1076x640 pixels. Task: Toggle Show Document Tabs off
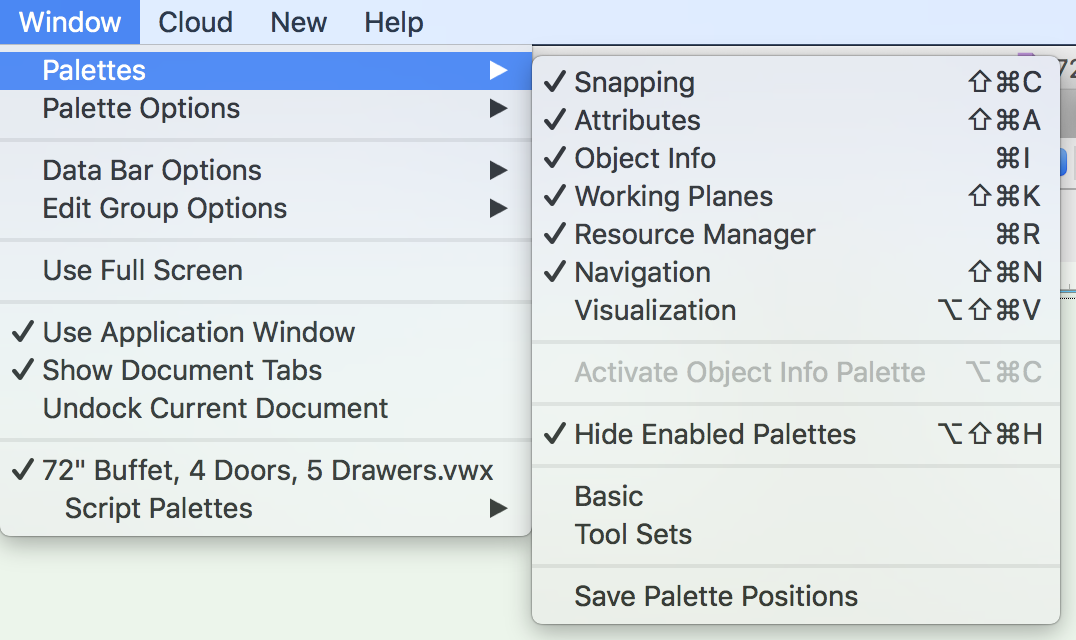[182, 370]
